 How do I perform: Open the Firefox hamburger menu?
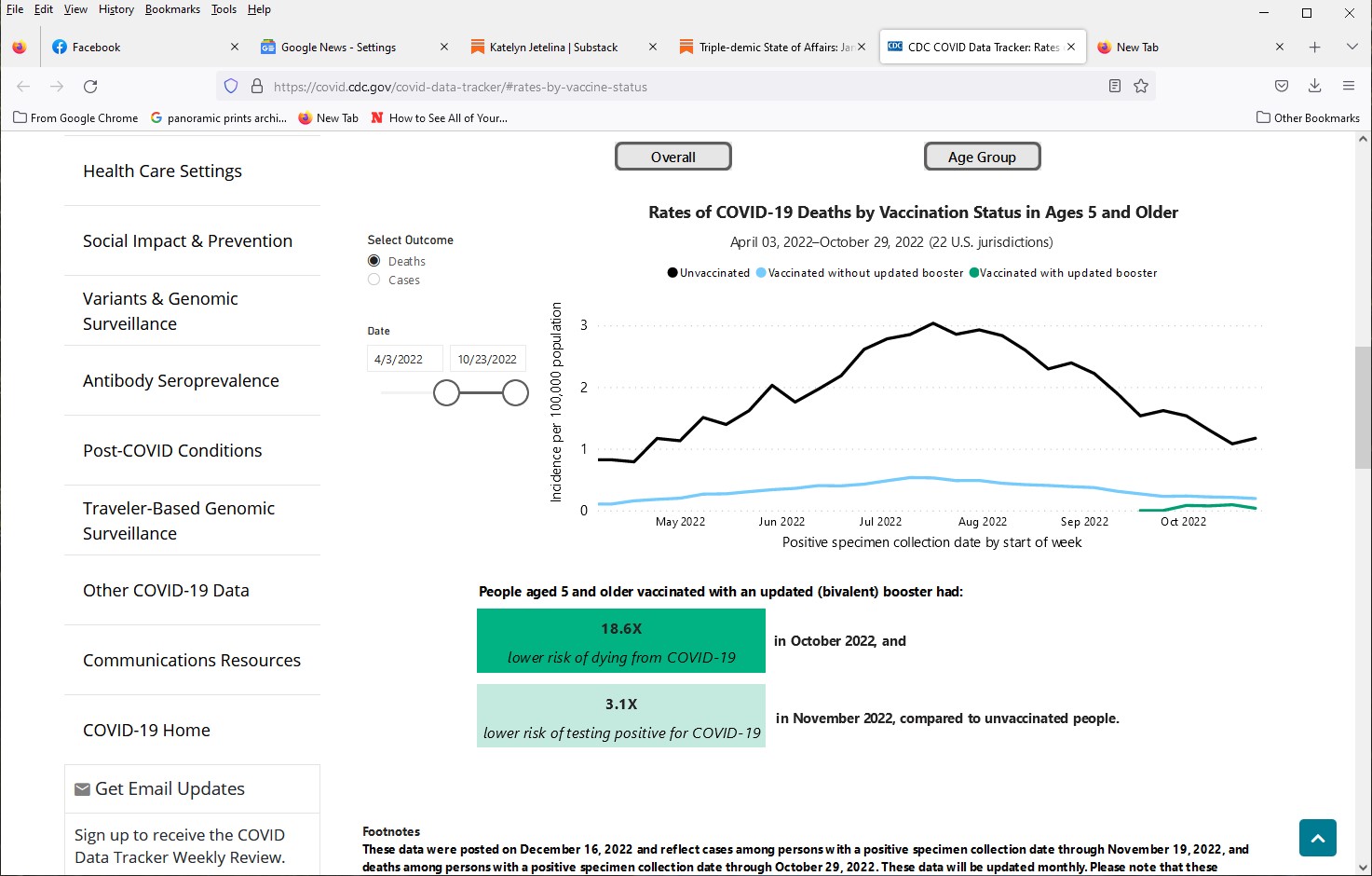[1348, 87]
